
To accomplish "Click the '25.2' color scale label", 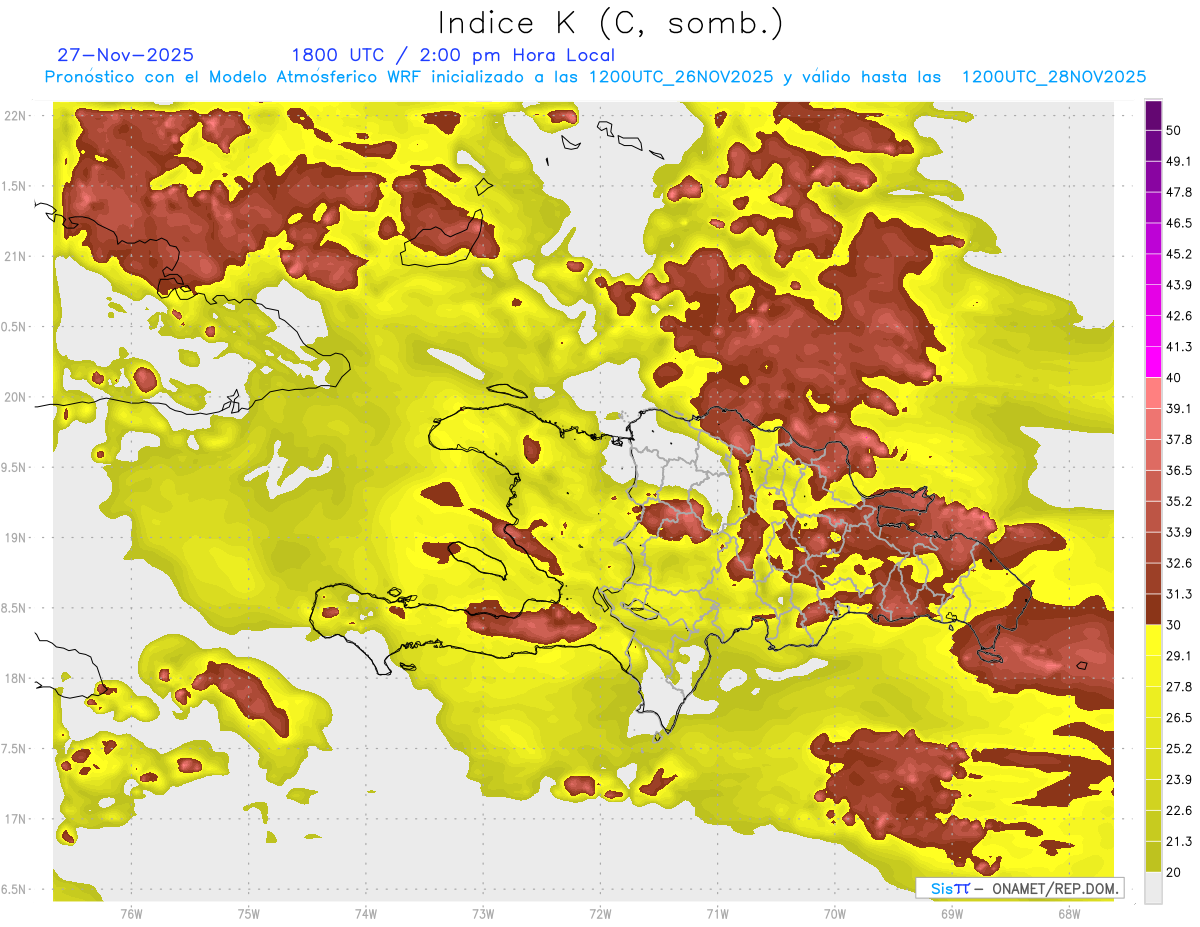I will click(1179, 748).
